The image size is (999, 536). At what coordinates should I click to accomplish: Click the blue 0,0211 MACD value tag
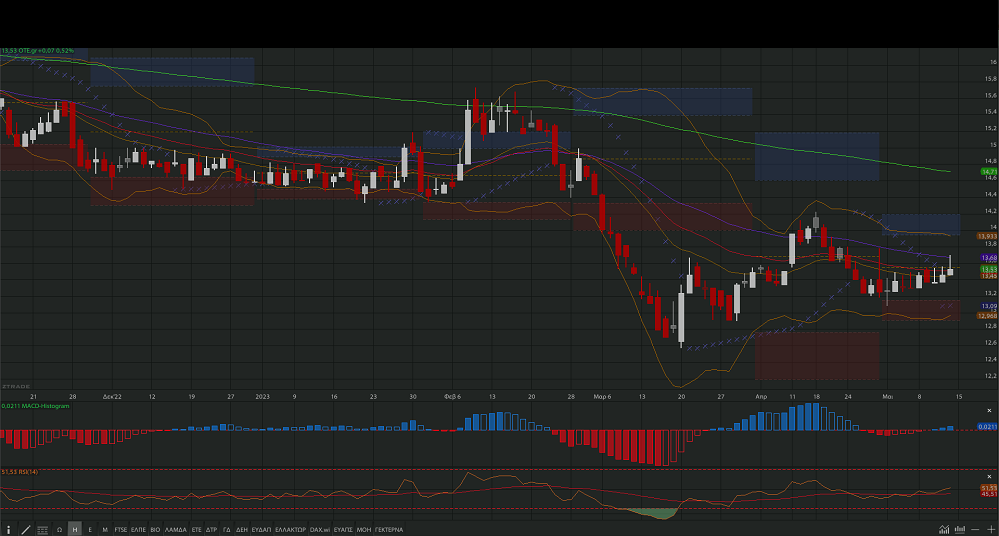(x=988, y=426)
